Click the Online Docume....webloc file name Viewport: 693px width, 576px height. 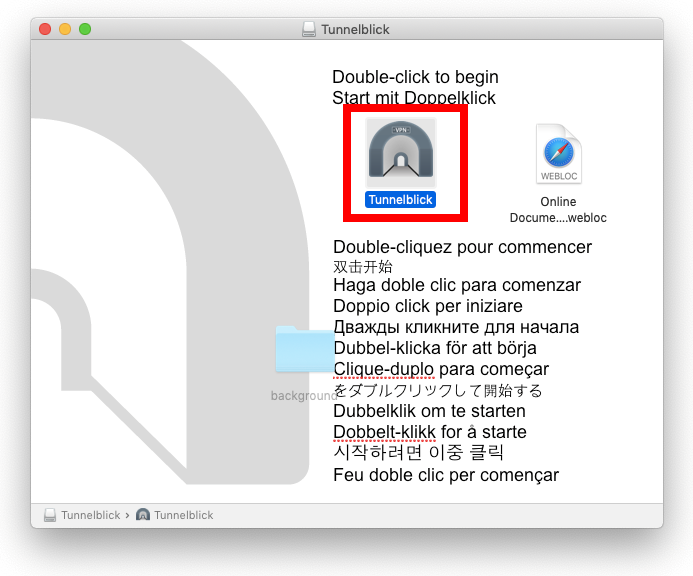(558, 210)
